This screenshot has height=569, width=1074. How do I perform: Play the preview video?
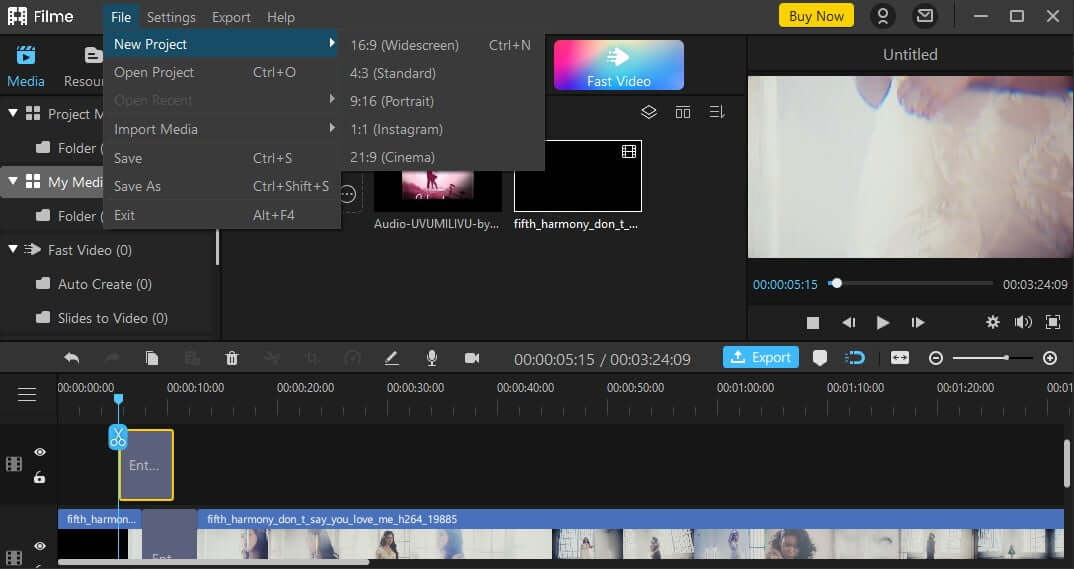pyautogui.click(x=883, y=323)
